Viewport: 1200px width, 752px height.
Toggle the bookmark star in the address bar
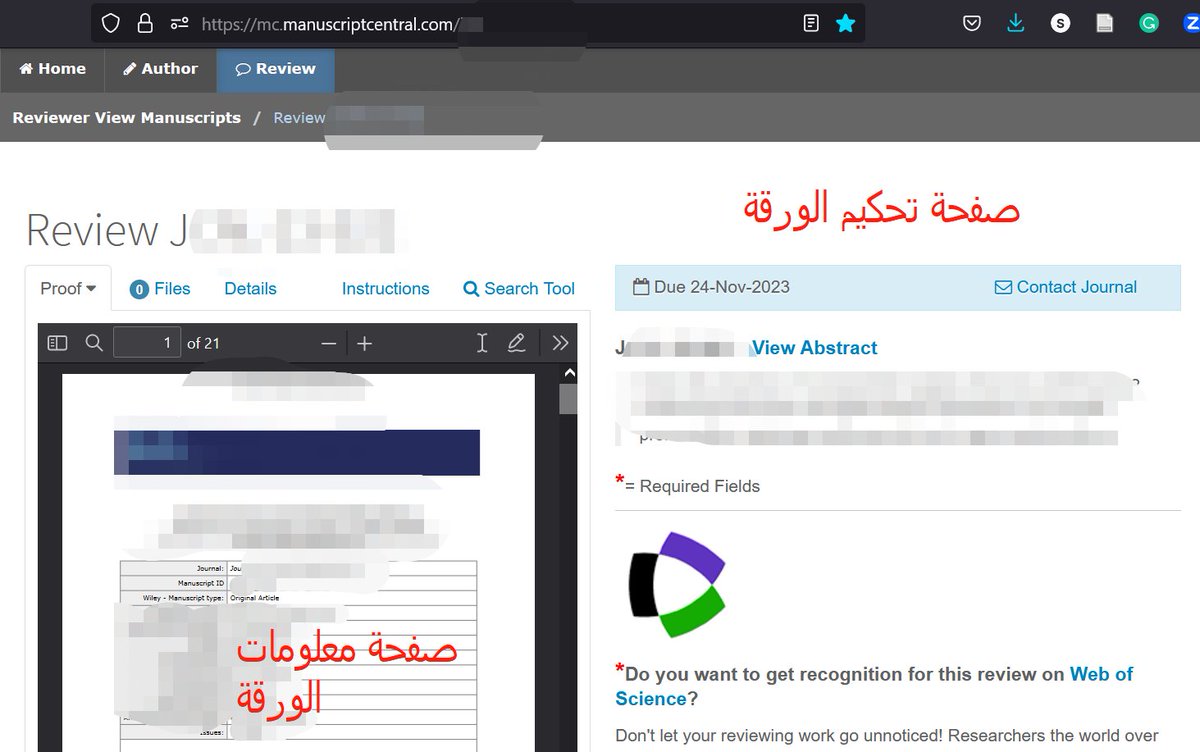[845, 22]
